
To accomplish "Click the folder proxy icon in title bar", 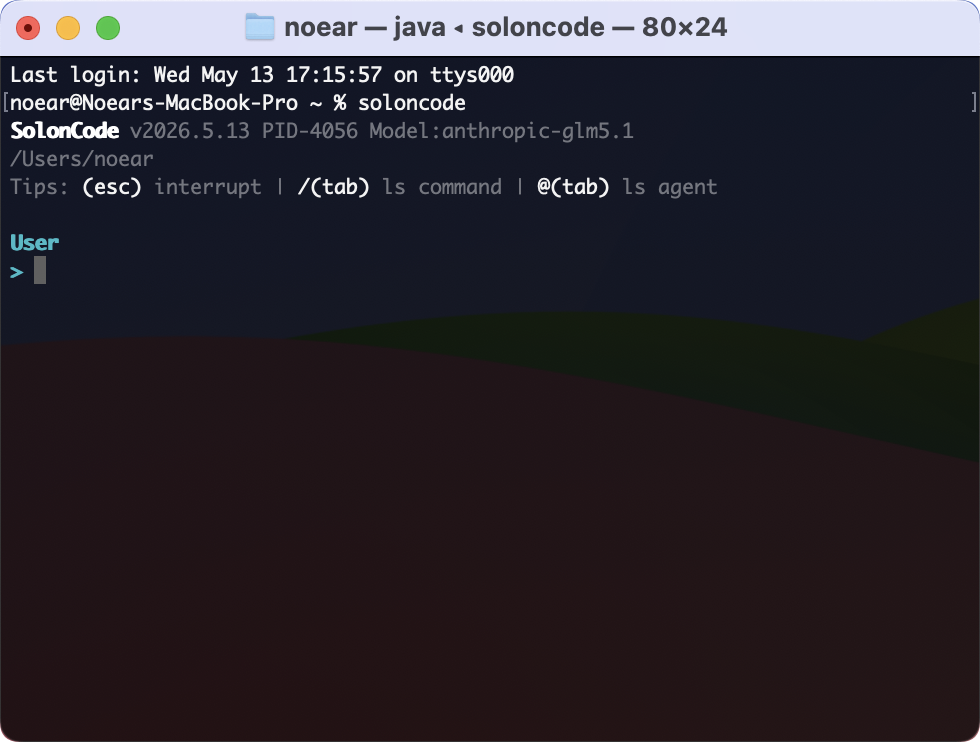I will click(260, 28).
